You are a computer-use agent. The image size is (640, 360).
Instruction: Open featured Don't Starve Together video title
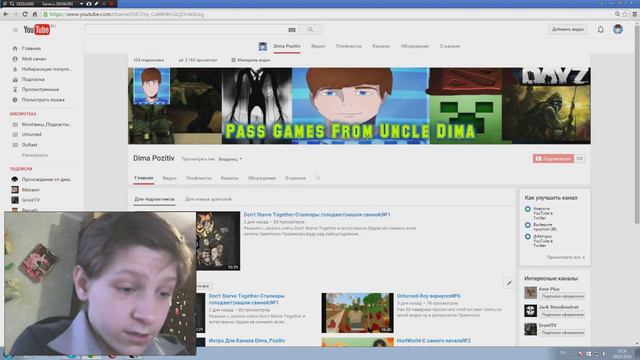[317, 214]
